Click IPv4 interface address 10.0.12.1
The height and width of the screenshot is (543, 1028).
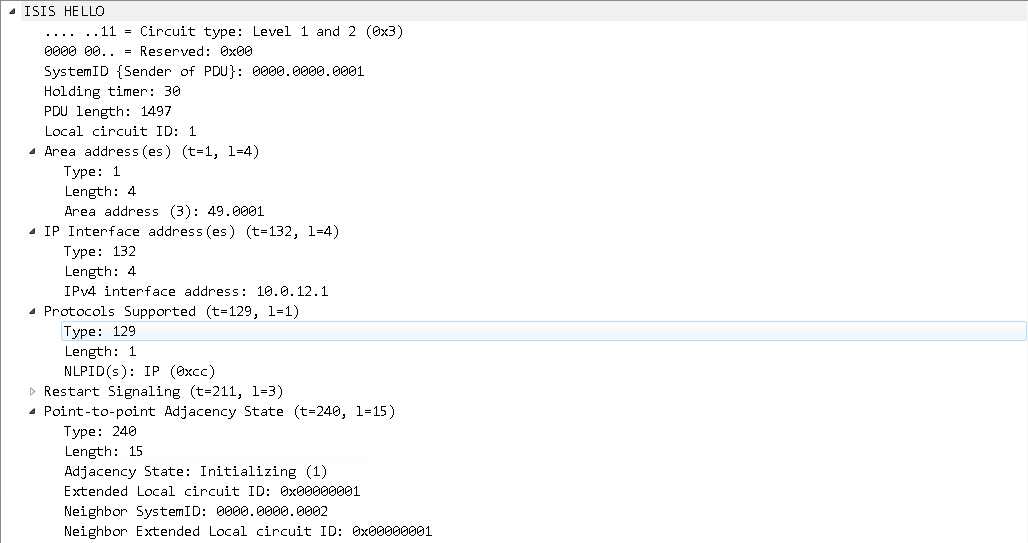pyautogui.click(x=196, y=291)
